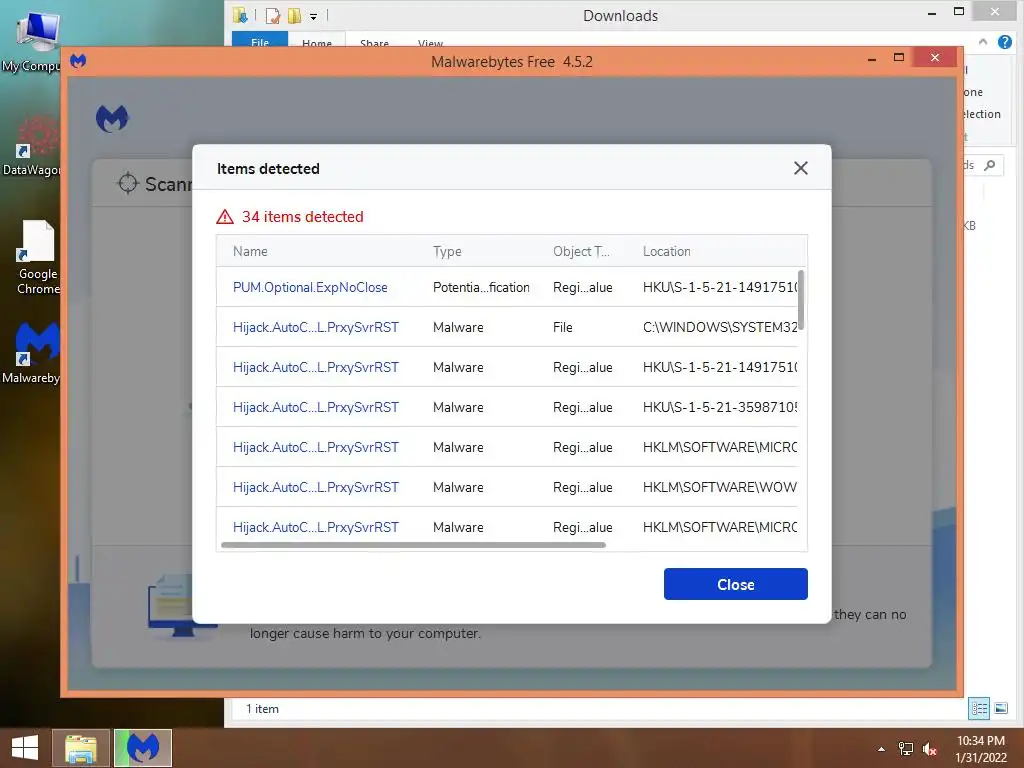Viewport: 1024px width, 768px height.
Task: Select the File object type cell
Action: [562, 327]
